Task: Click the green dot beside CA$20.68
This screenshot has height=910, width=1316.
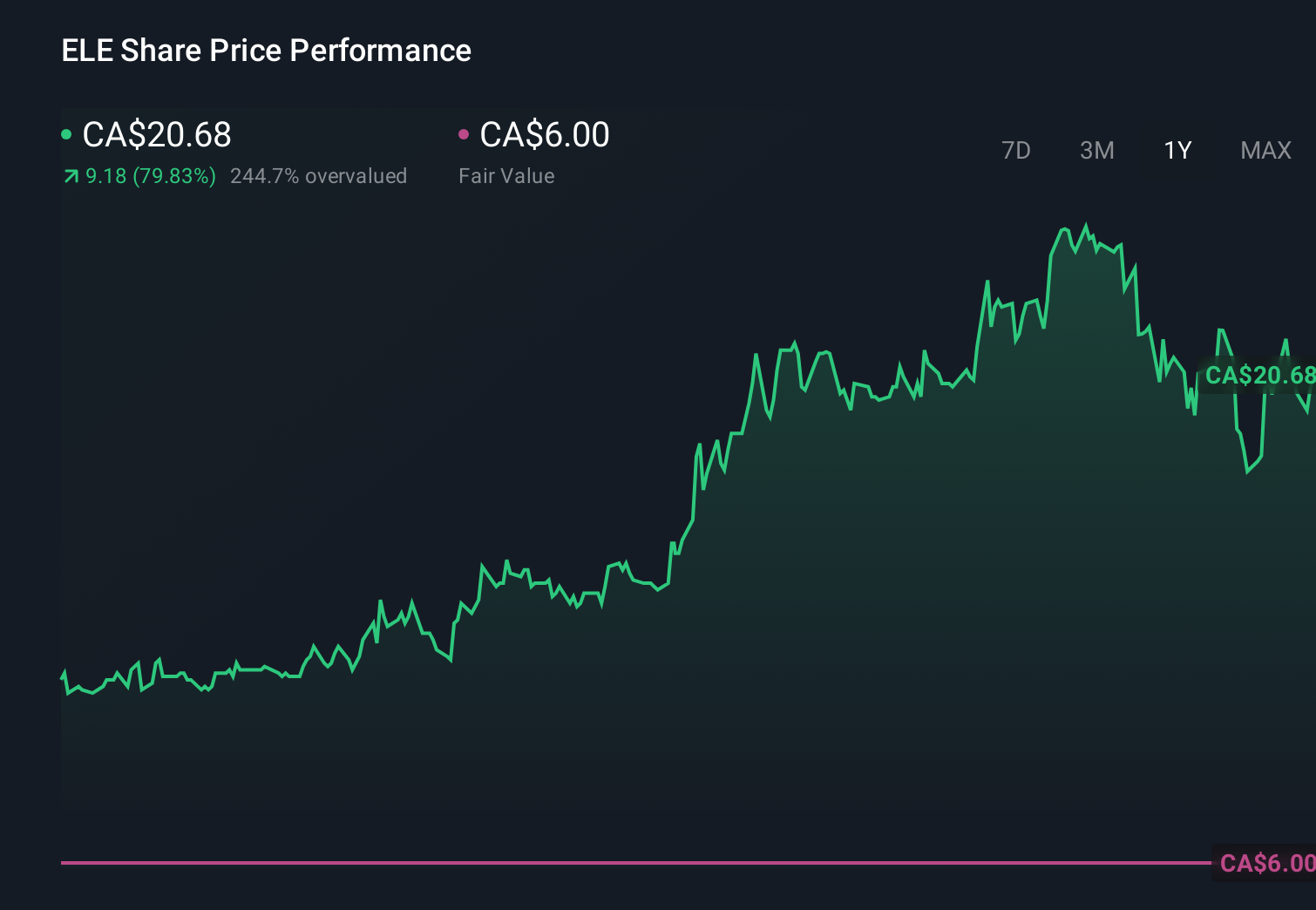Action: click(x=66, y=133)
